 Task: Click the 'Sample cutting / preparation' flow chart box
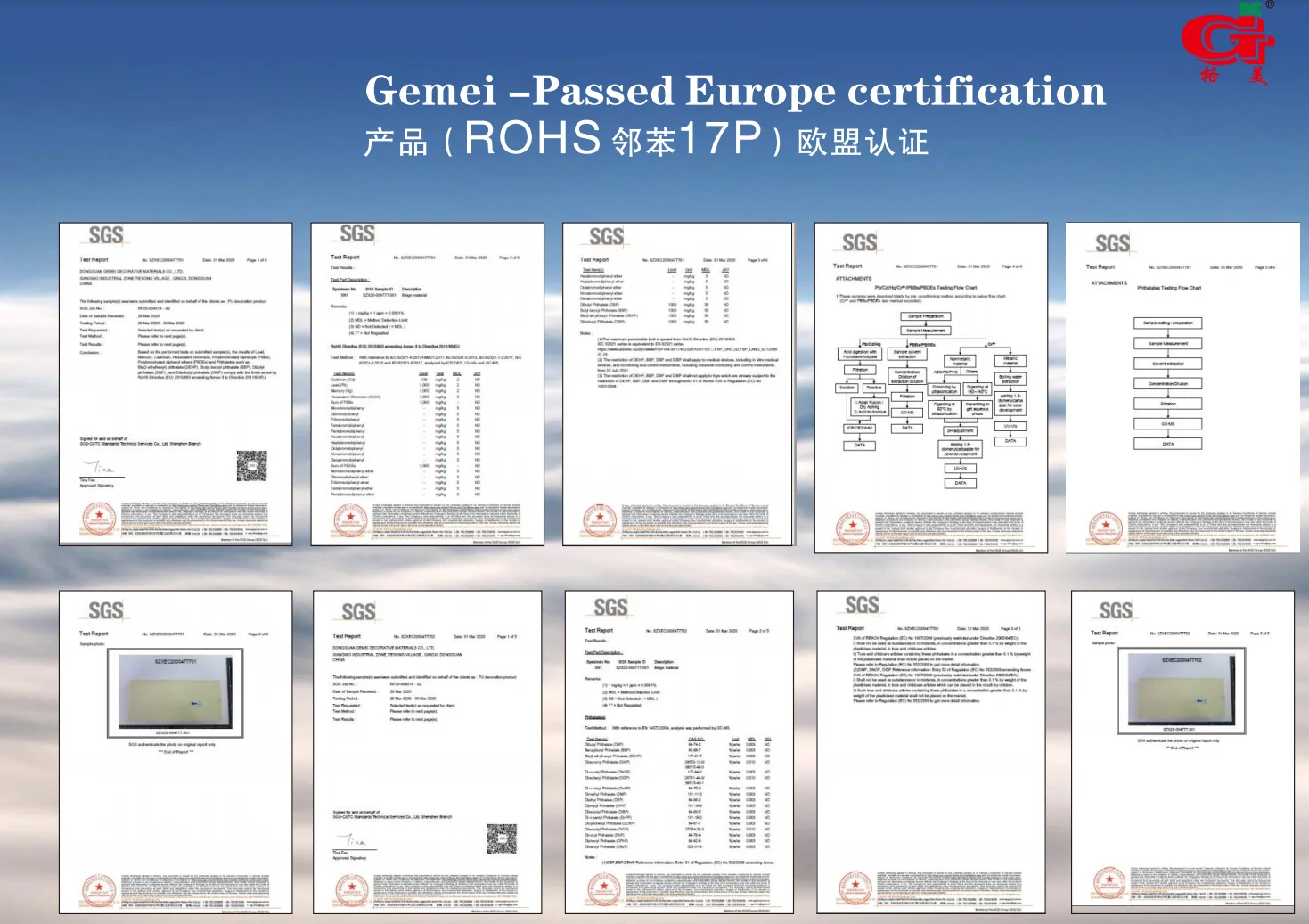(x=1168, y=323)
